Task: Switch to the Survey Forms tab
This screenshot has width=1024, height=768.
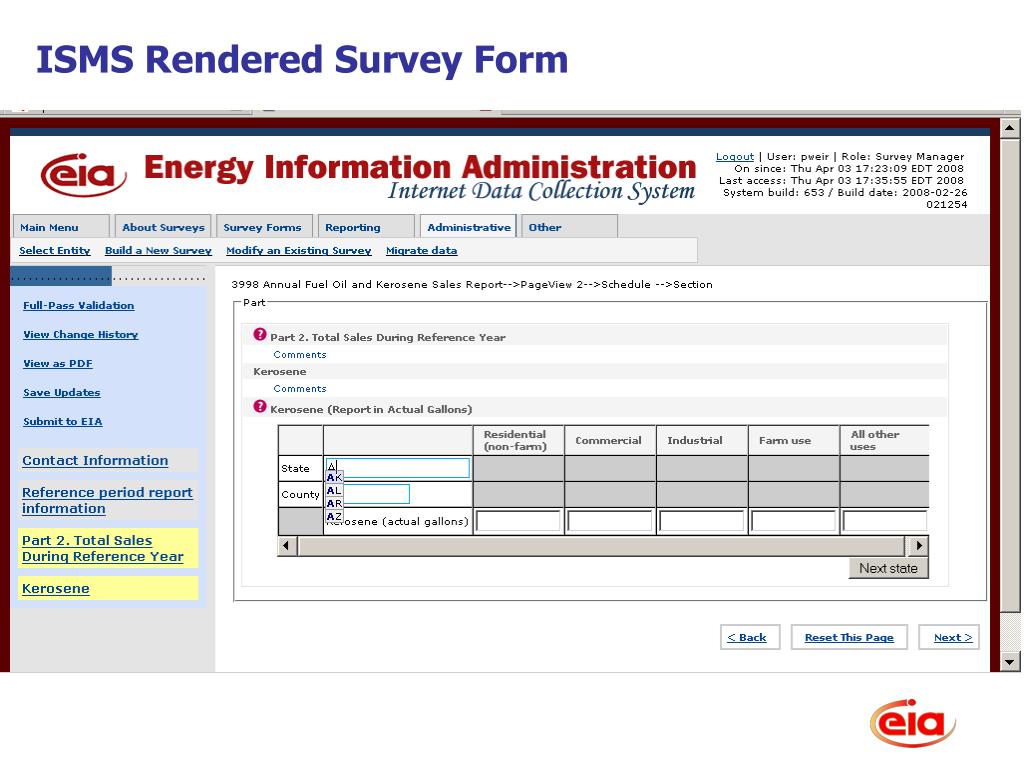Action: [264, 227]
